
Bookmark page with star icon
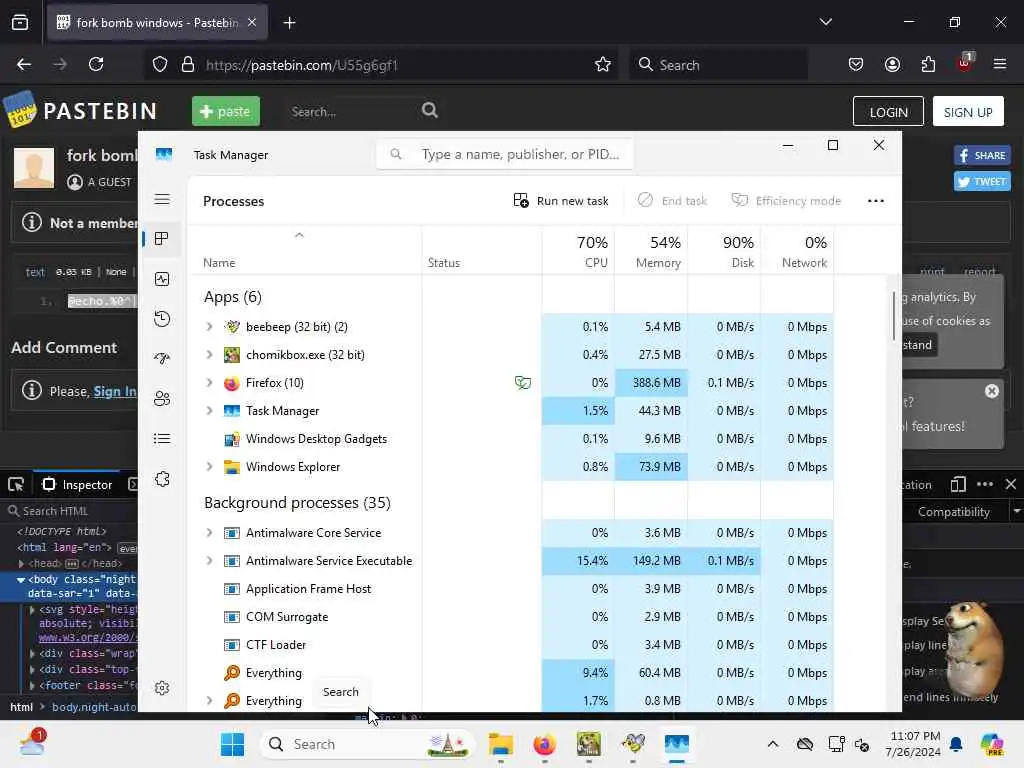click(603, 64)
